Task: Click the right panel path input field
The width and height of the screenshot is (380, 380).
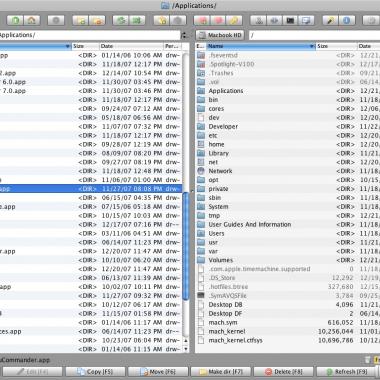Action: [314, 35]
